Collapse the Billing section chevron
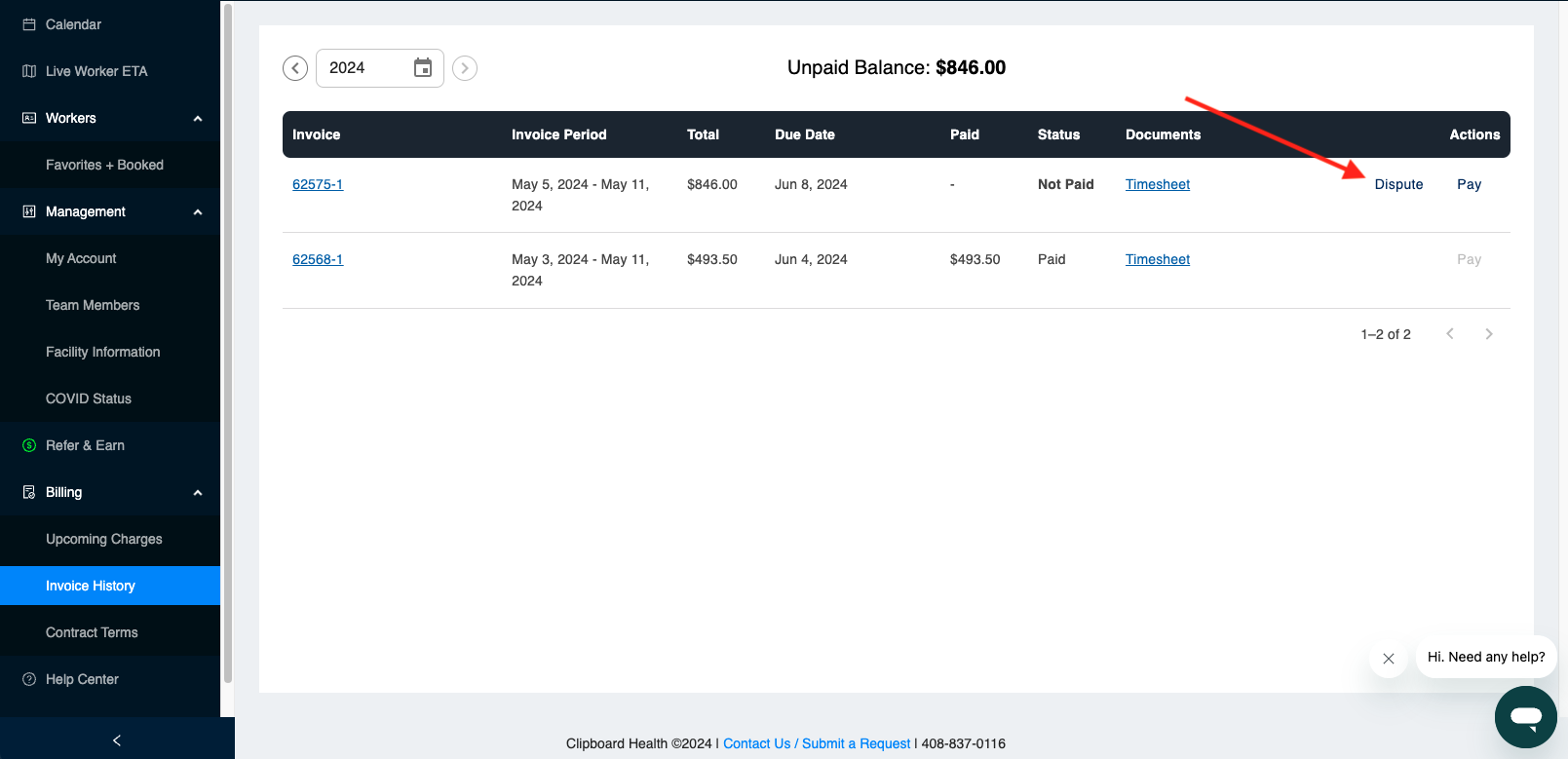1568x759 pixels. click(x=198, y=493)
